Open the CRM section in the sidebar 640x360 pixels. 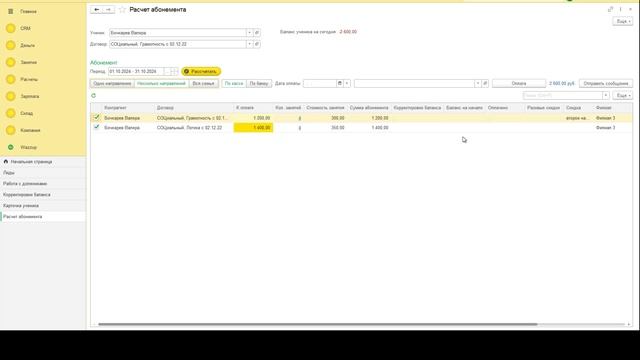[x=25, y=28]
